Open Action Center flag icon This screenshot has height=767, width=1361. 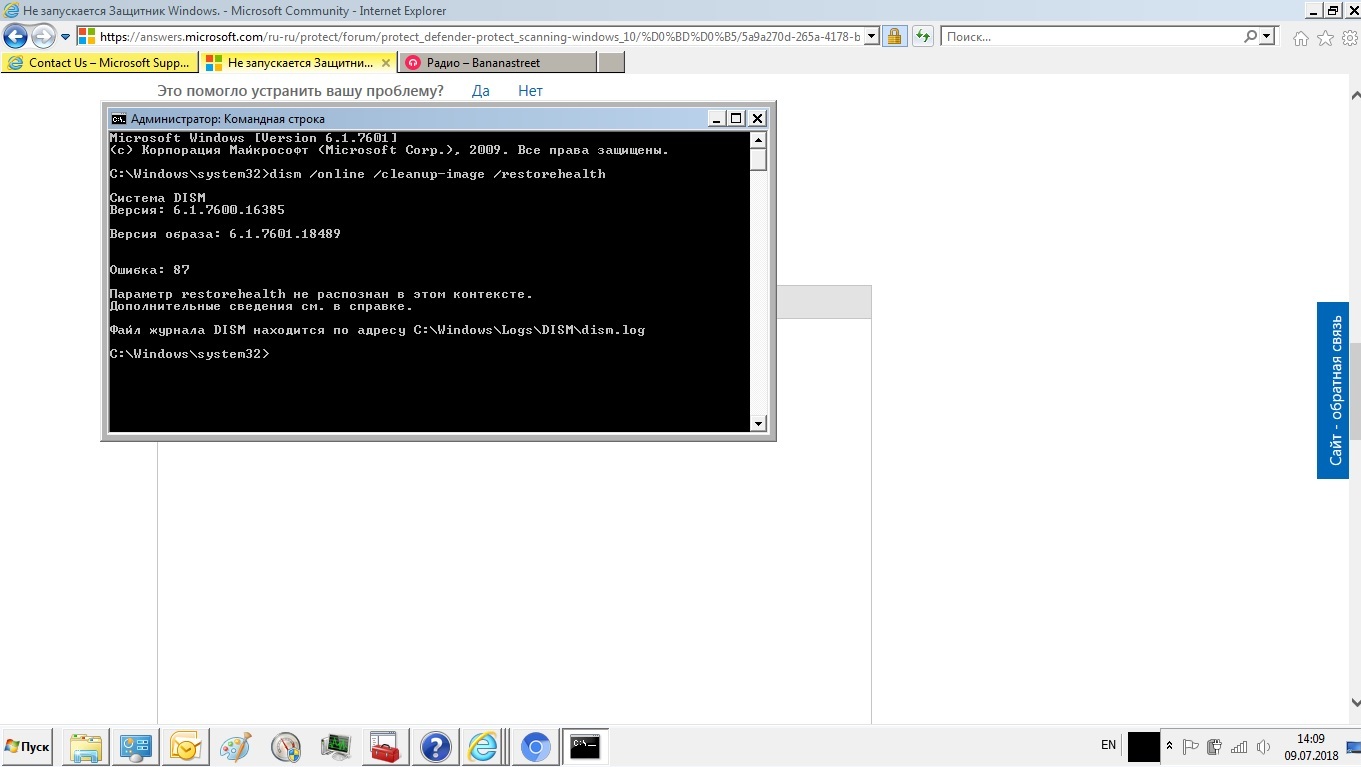1191,746
